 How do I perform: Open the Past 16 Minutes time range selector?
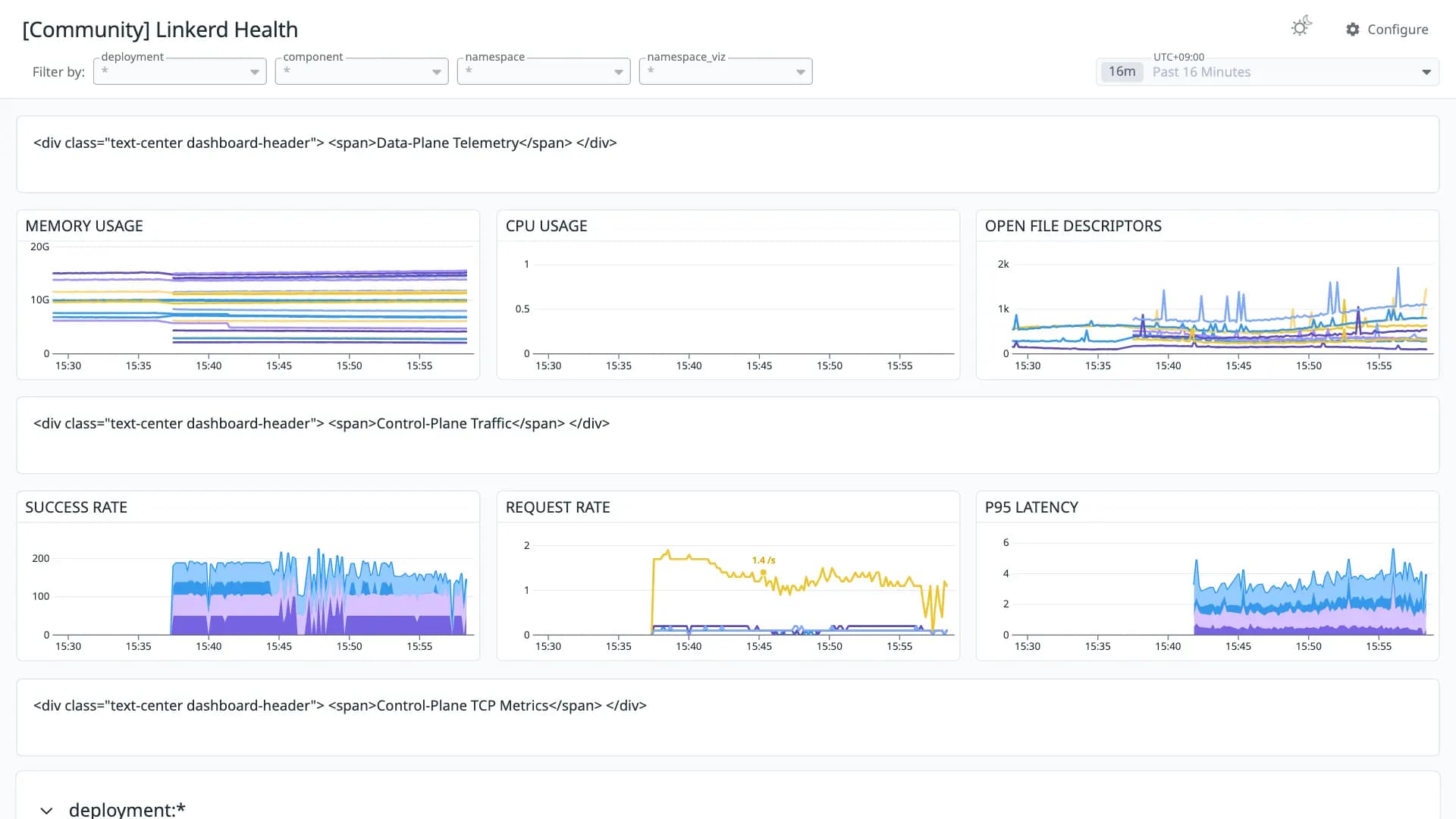[x=1267, y=72]
